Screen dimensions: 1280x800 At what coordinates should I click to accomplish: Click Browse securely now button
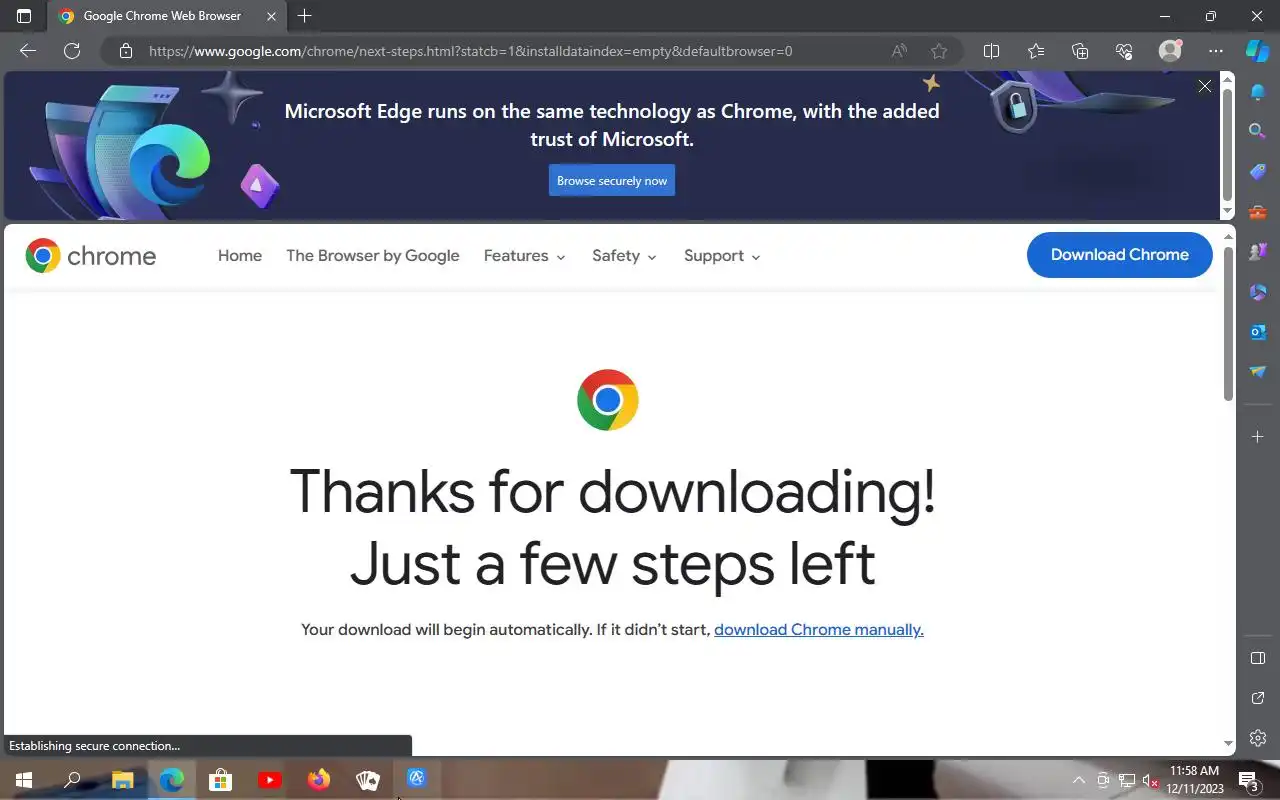(612, 181)
